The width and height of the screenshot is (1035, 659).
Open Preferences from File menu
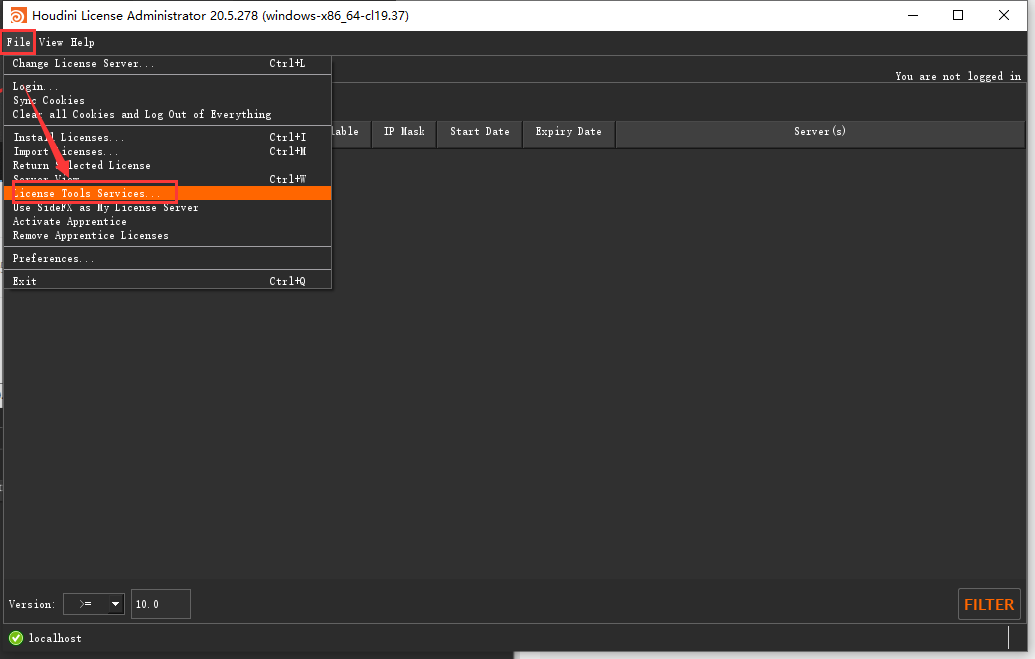168,258
